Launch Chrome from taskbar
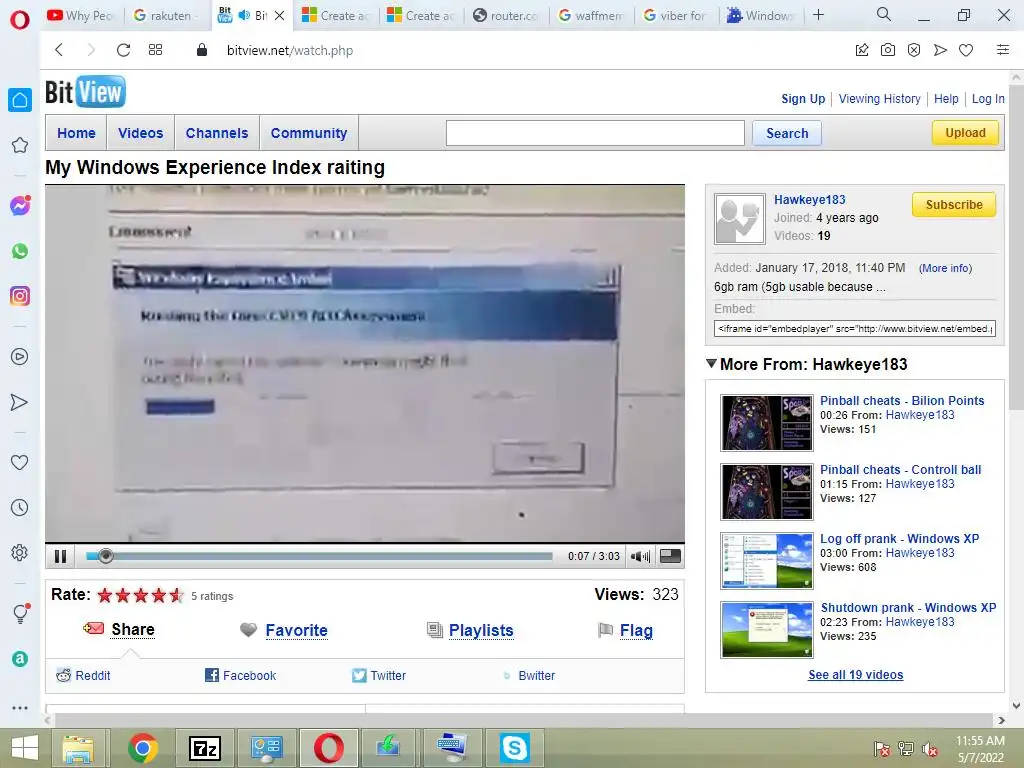The height and width of the screenshot is (768, 1024). [143, 748]
